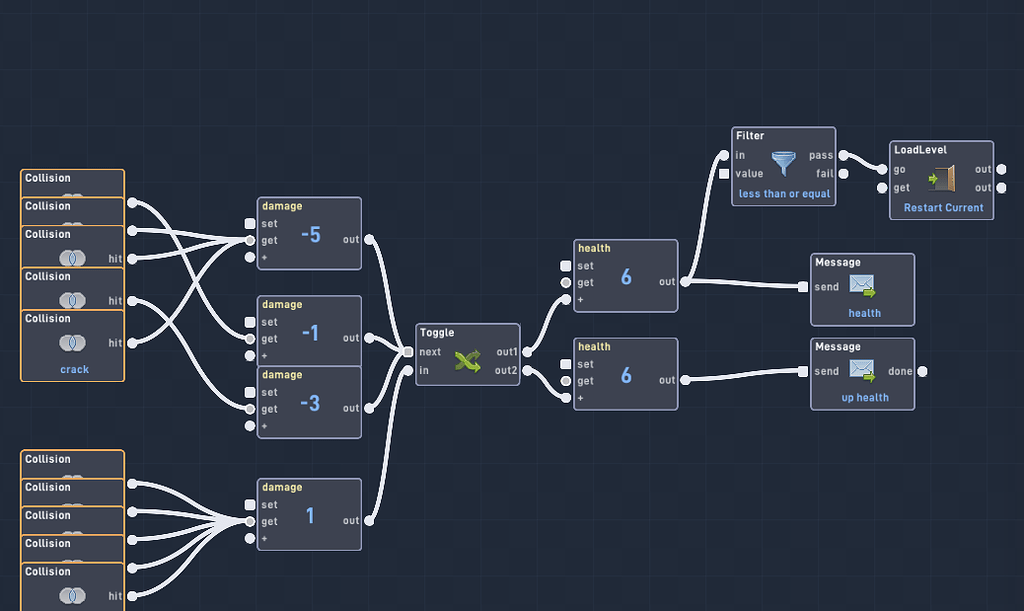Click the funnel icon in the Filter node
1024x611 pixels.
[783, 163]
